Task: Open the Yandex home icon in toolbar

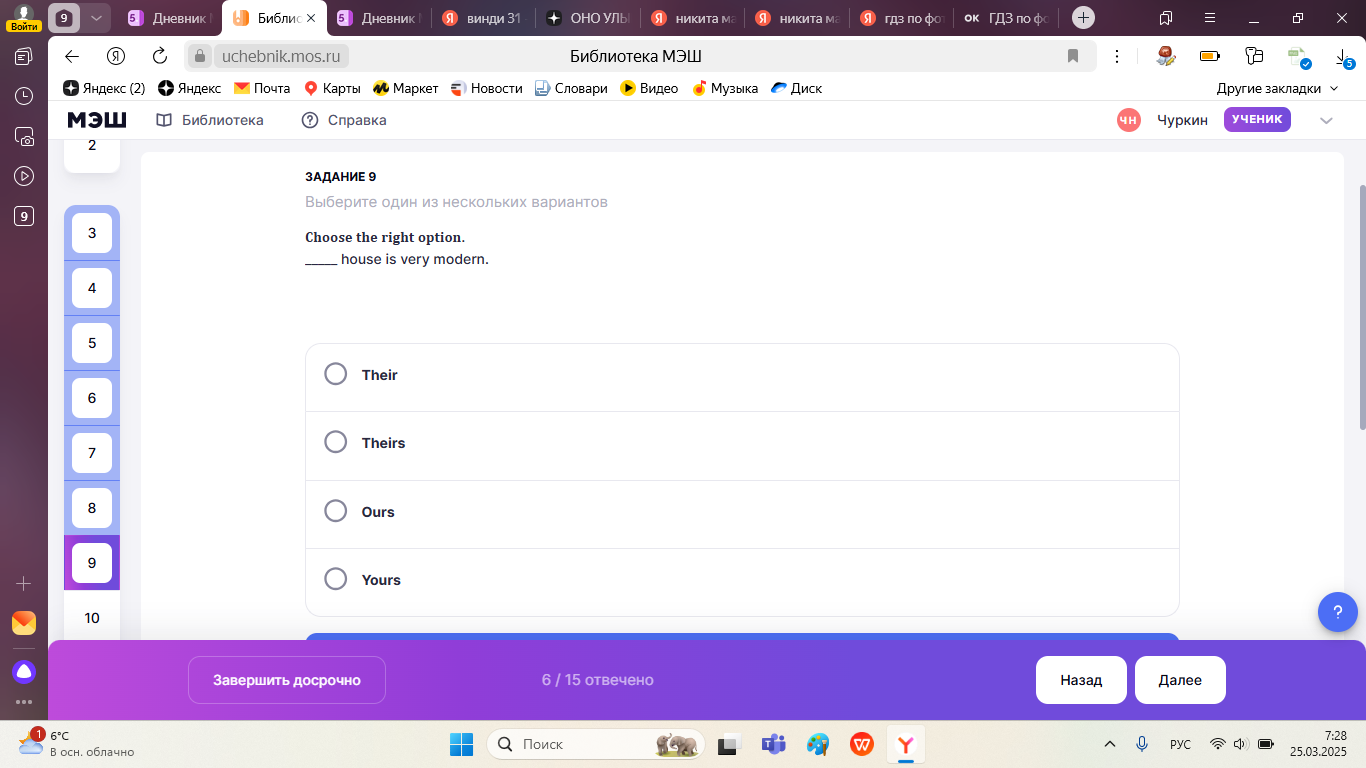Action: point(116,56)
